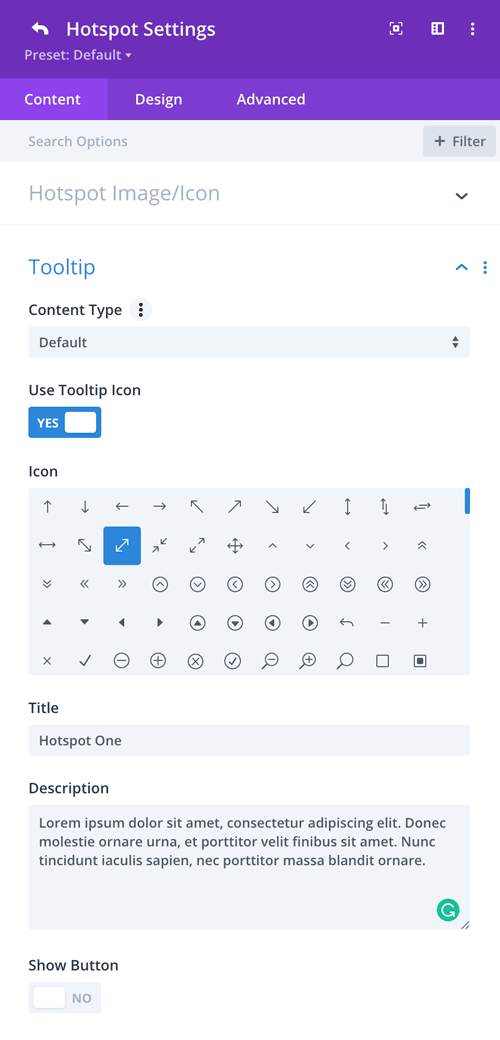
Task: Click the + Filter button
Action: click(x=460, y=141)
